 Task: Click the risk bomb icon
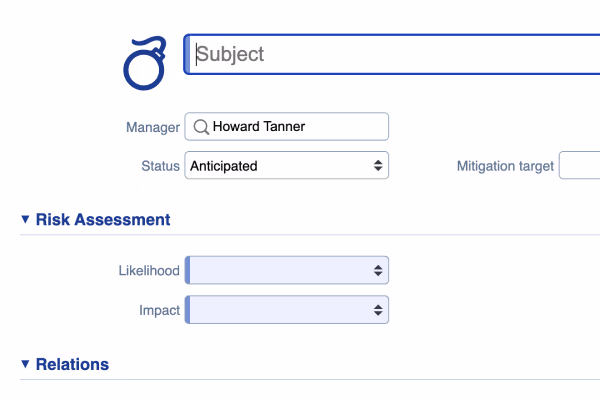pyautogui.click(x=145, y=63)
